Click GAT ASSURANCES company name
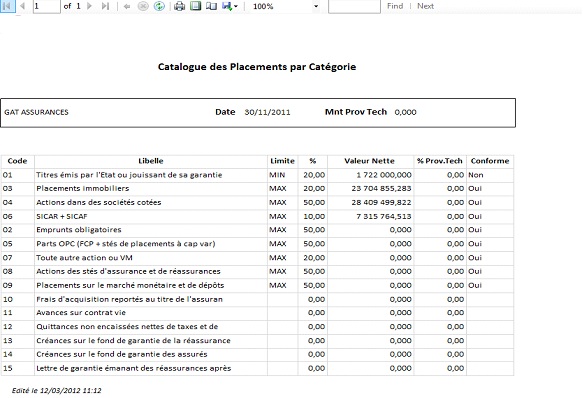Viewport: 583px width, 398px height. (36, 112)
